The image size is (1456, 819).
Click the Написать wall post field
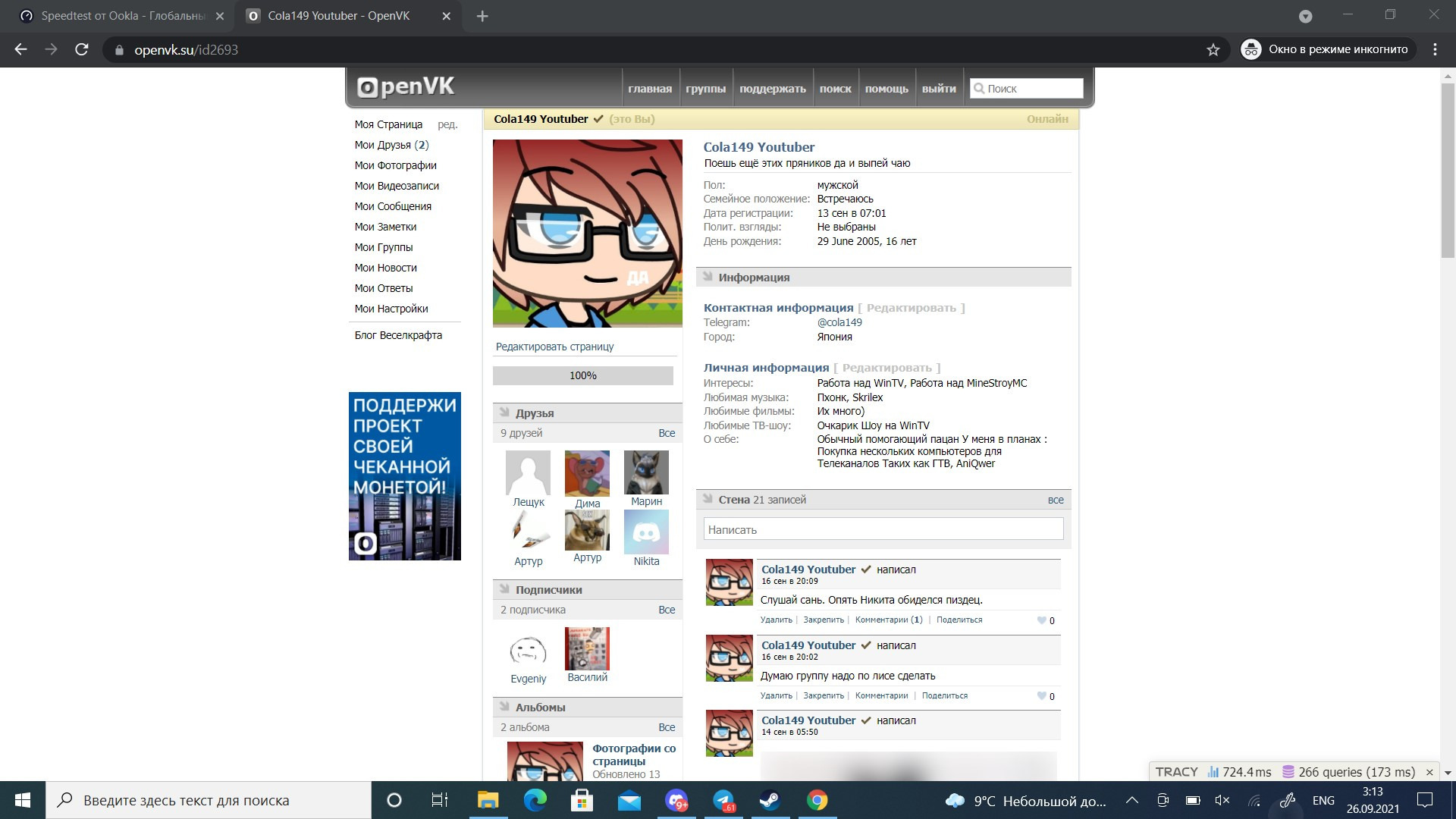click(x=883, y=529)
